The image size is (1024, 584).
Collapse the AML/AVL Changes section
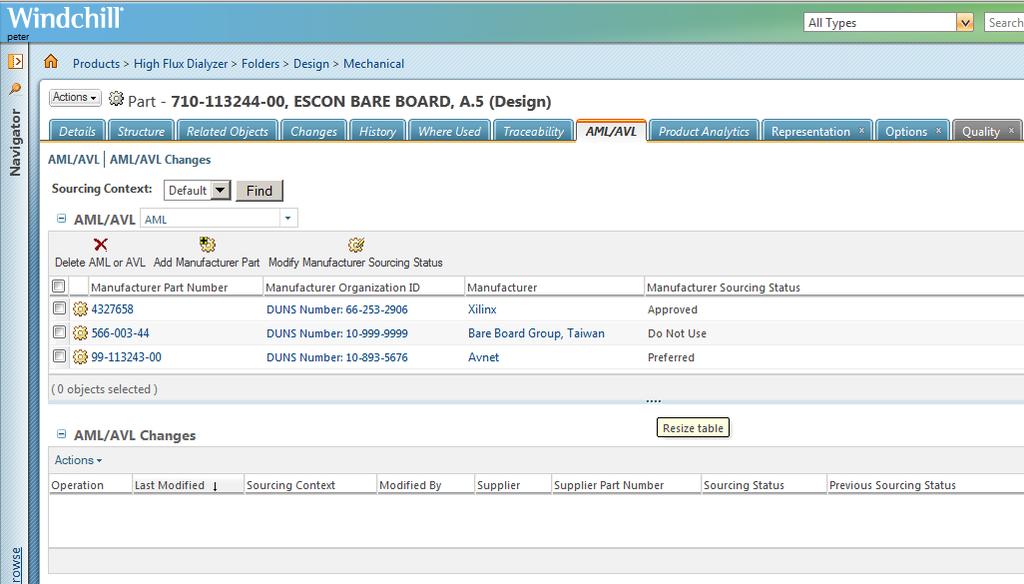pos(61,434)
